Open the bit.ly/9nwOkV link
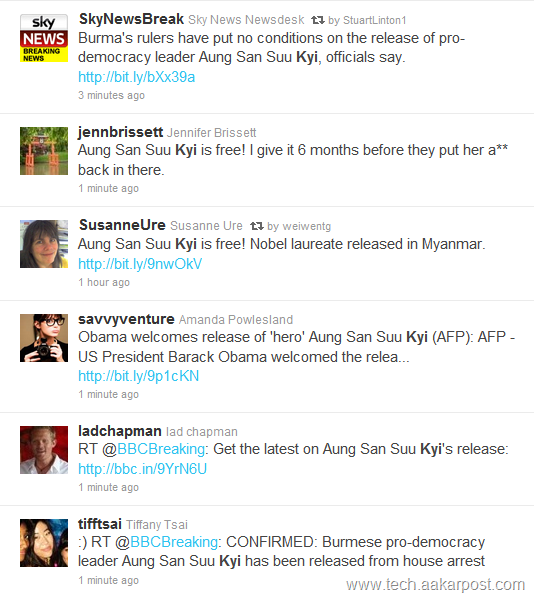534x595 pixels. [x=140, y=264]
